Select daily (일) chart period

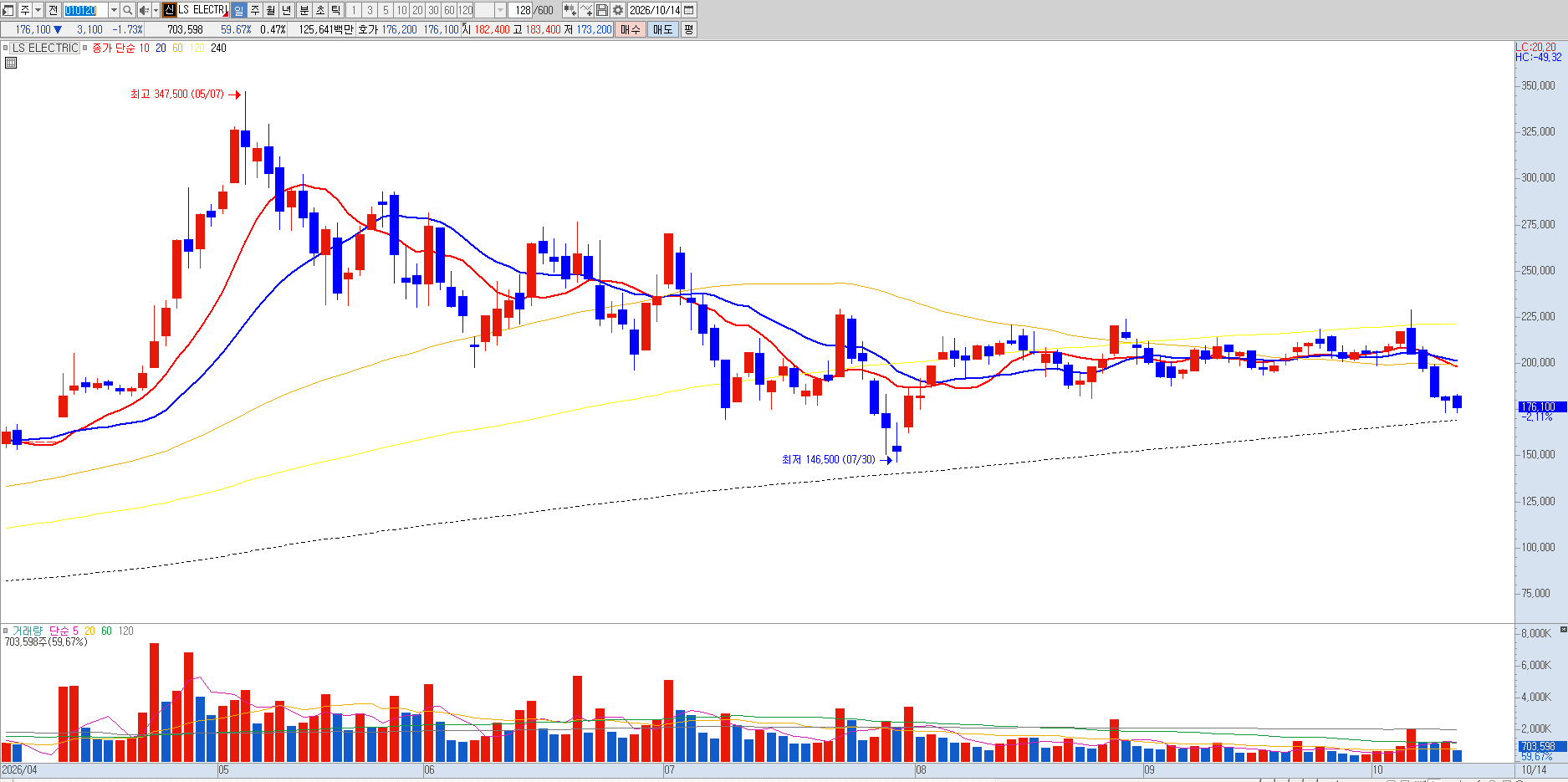pyautogui.click(x=238, y=10)
